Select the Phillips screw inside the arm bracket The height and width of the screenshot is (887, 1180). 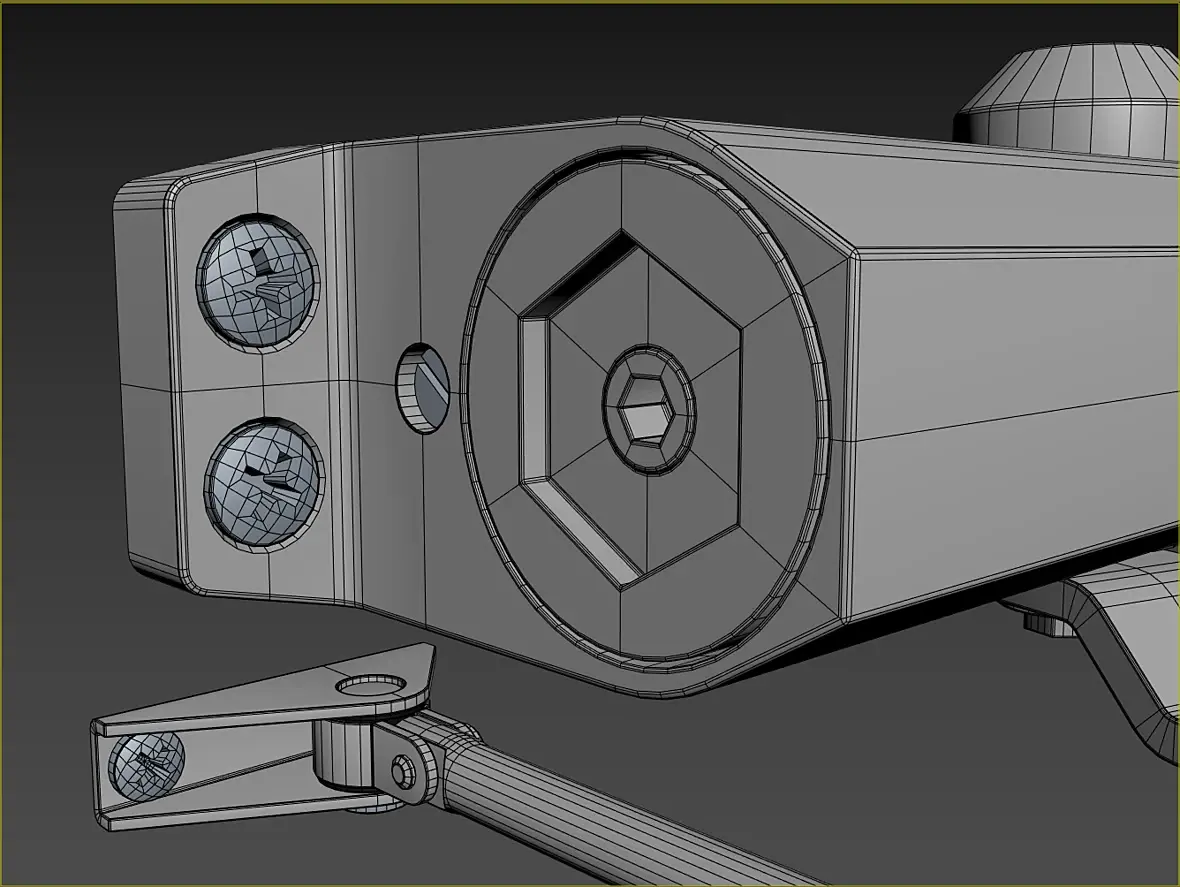(147, 766)
